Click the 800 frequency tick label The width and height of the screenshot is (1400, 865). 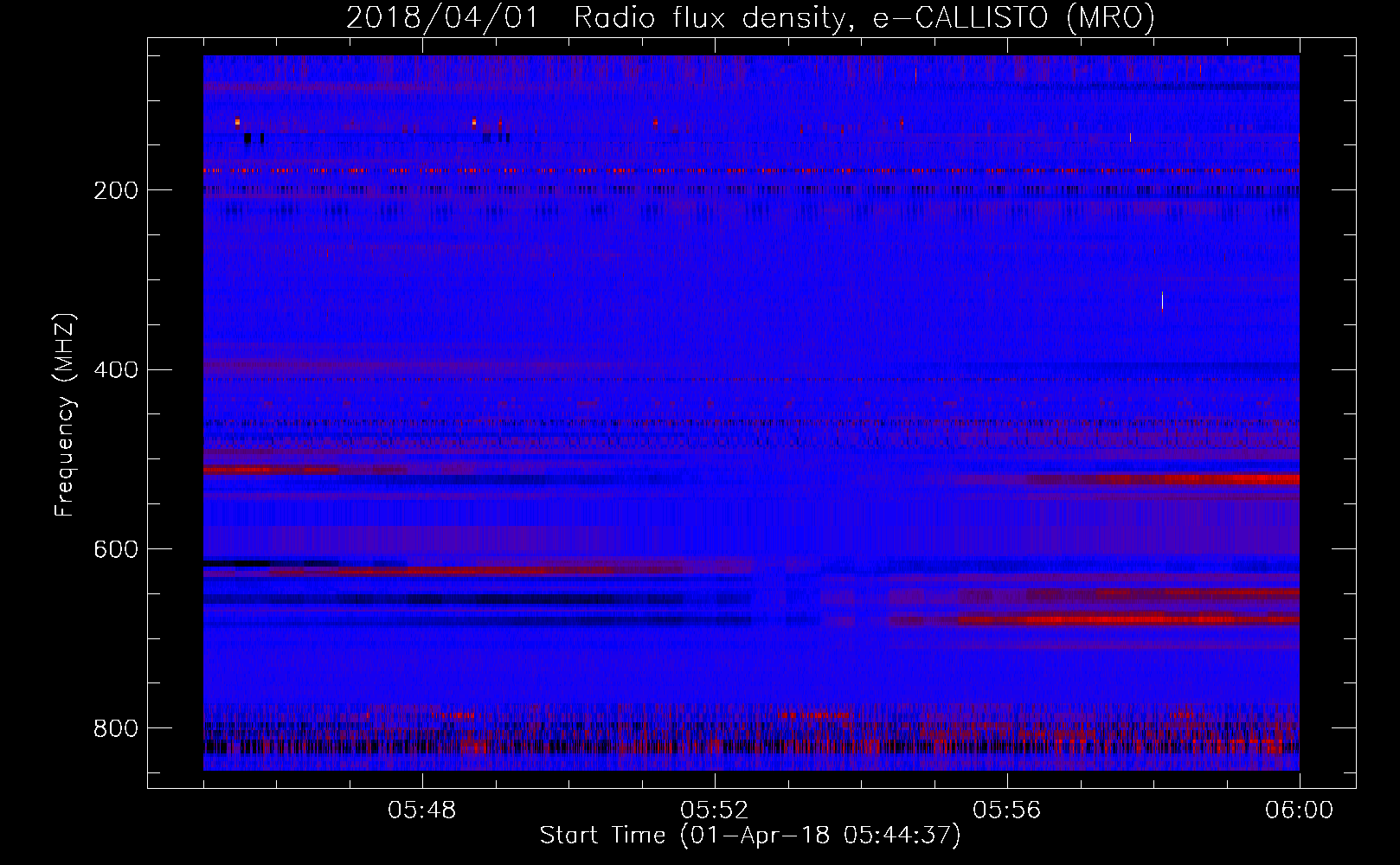116,728
